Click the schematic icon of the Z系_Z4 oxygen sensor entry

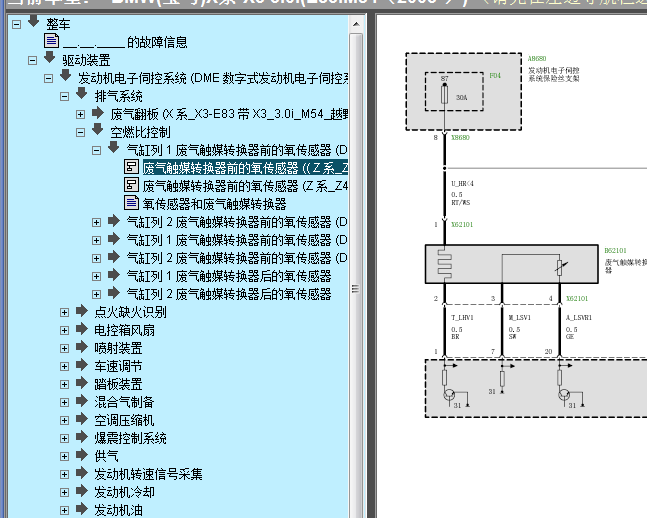tap(132, 186)
